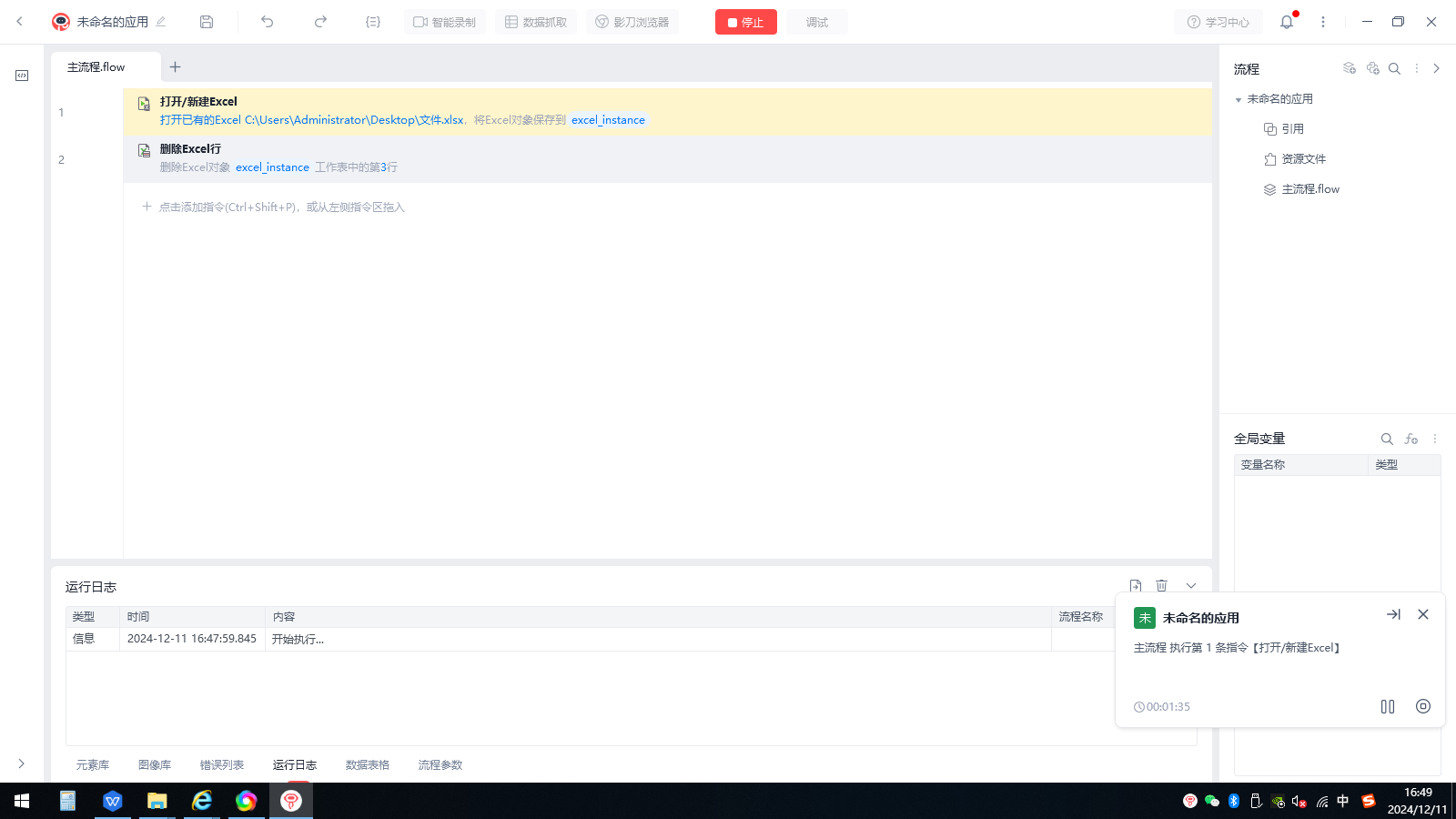Open more options for 全局变量
Screen dimensions: 1456x819
pos(1435,439)
